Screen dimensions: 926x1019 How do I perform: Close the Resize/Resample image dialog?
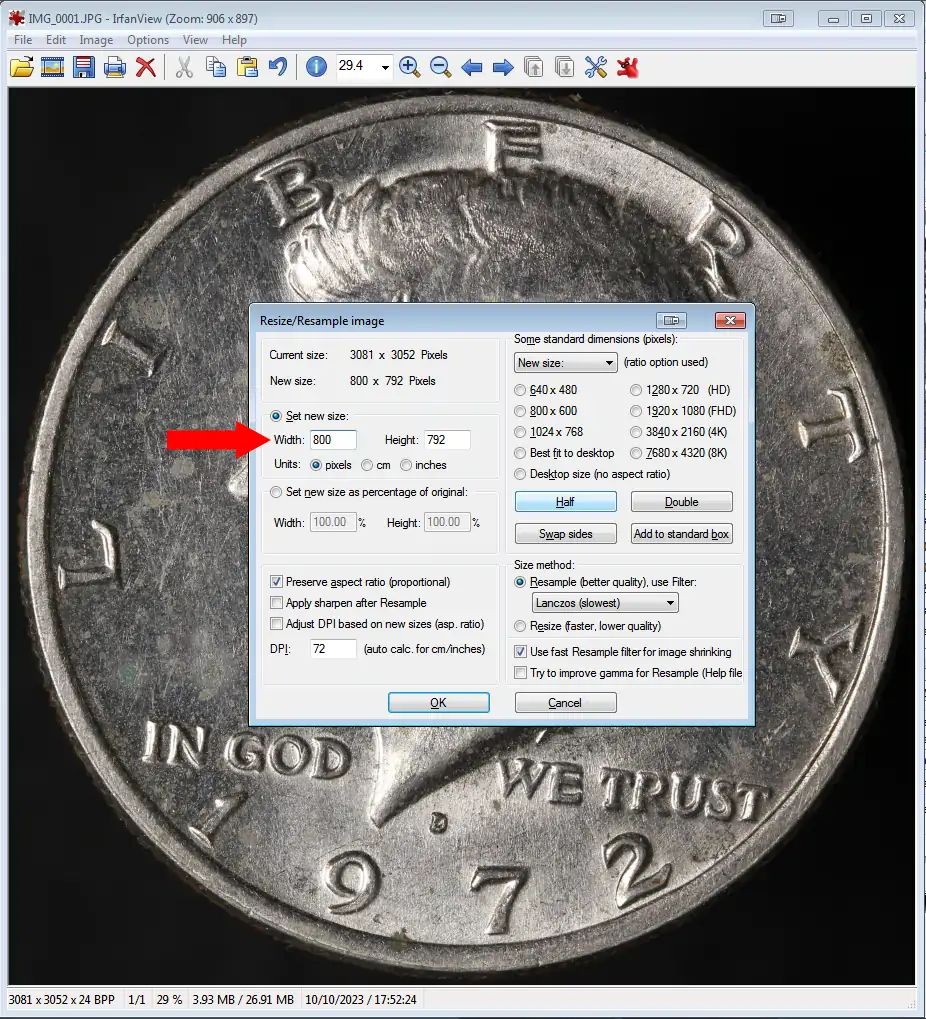tap(730, 320)
